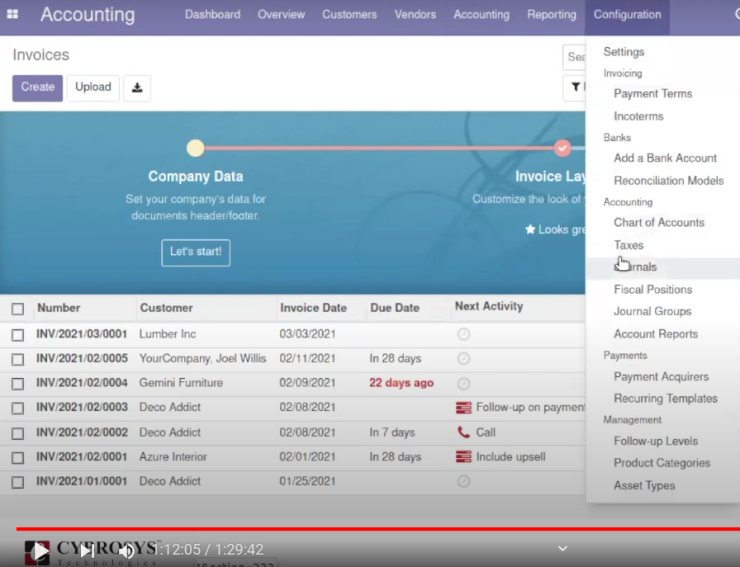
Task: Sort by Number column header
Action: 59,308
